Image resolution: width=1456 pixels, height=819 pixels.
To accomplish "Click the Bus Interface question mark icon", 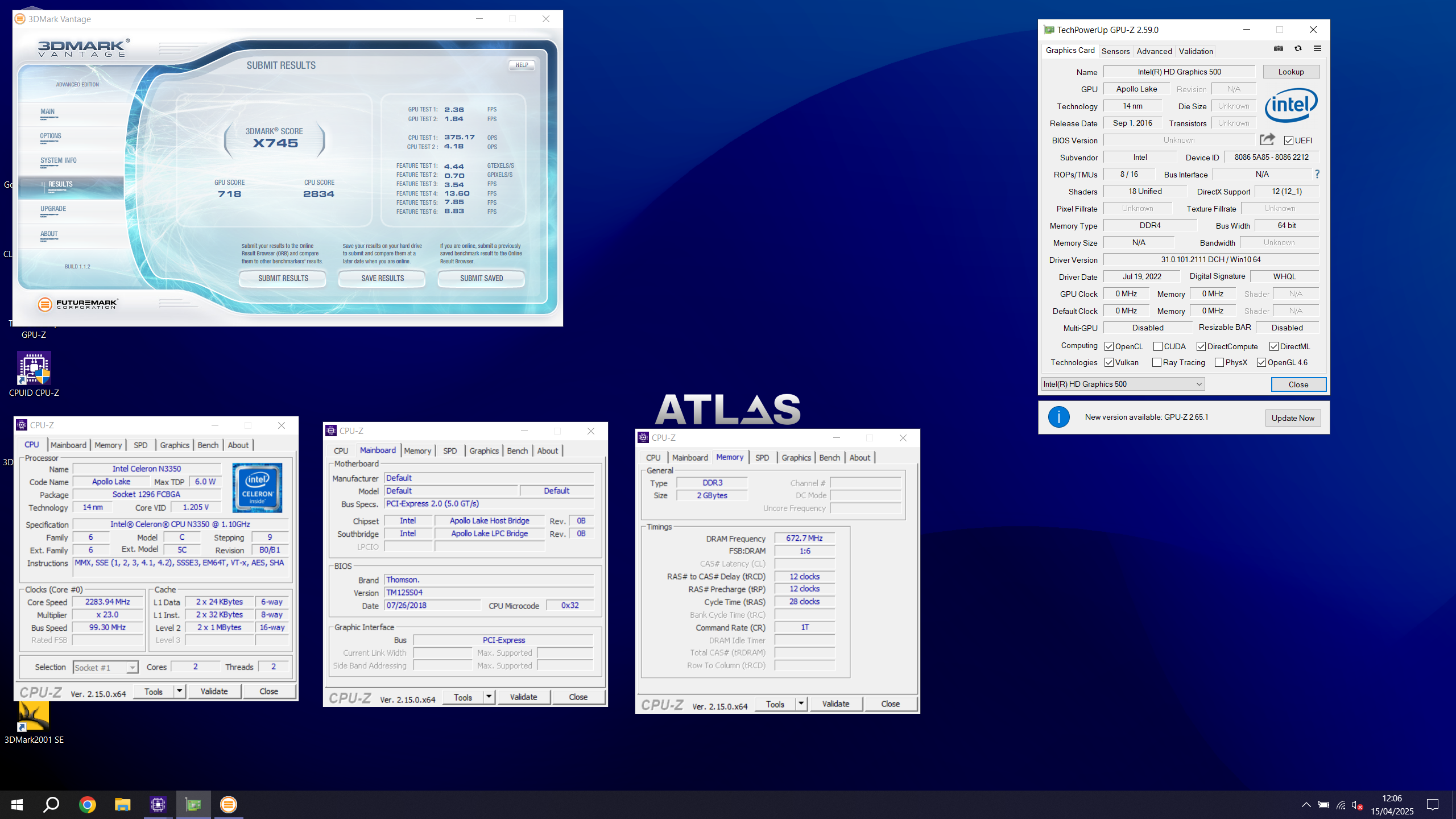I will pos(1317,174).
